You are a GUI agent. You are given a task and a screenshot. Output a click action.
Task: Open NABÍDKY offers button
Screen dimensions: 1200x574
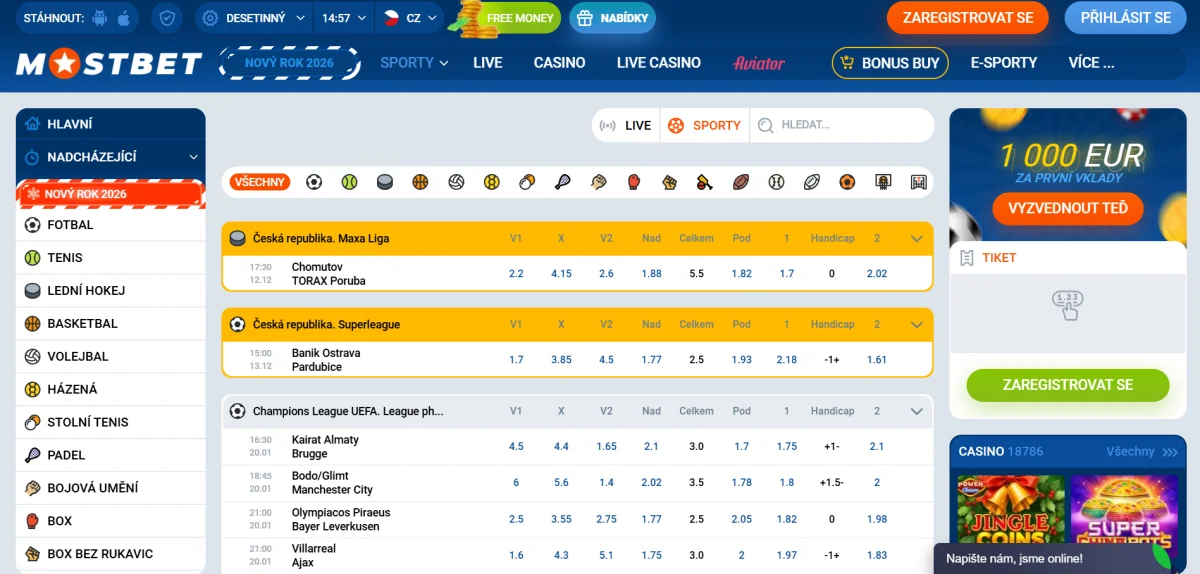613,18
